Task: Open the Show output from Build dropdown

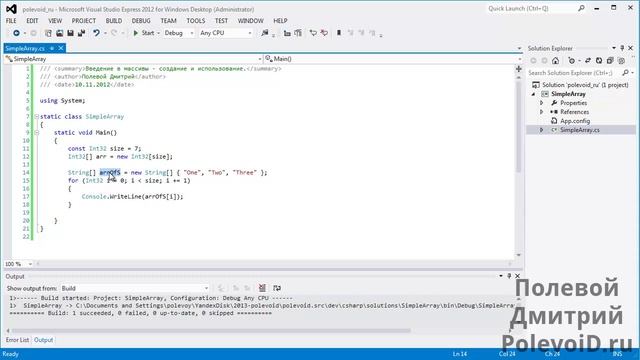Action: coord(135,288)
